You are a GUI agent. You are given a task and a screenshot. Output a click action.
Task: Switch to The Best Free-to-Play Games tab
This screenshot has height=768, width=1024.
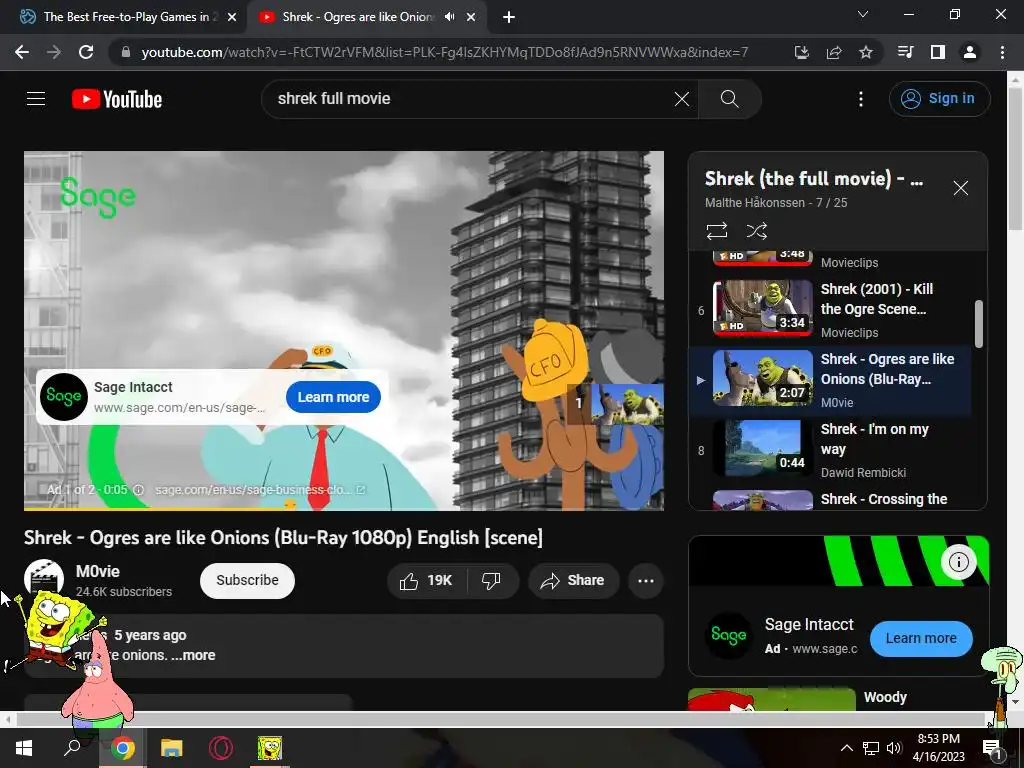tap(127, 17)
